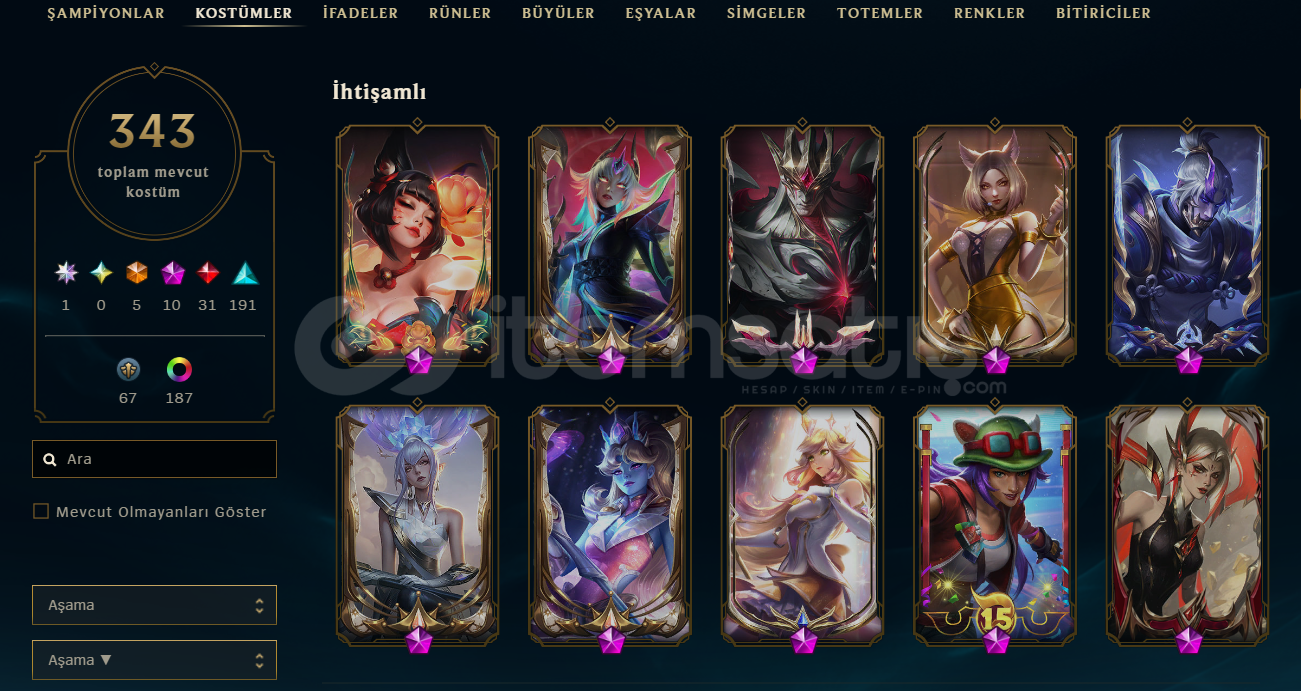1301x691 pixels.
Task: Select the BİTİRİCİLER tab
Action: [x=1103, y=13]
